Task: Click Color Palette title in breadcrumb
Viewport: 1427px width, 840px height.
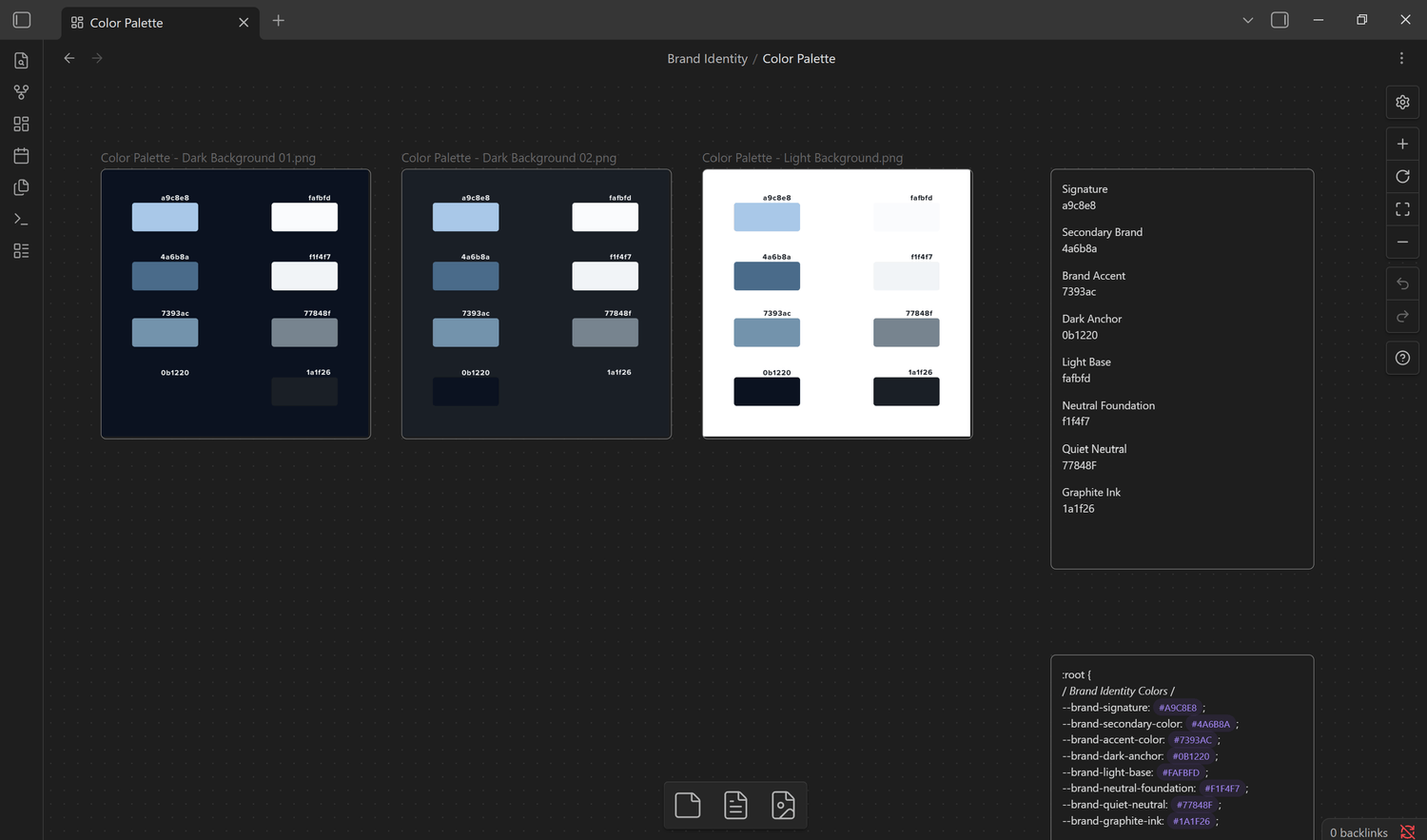Action: [799, 58]
